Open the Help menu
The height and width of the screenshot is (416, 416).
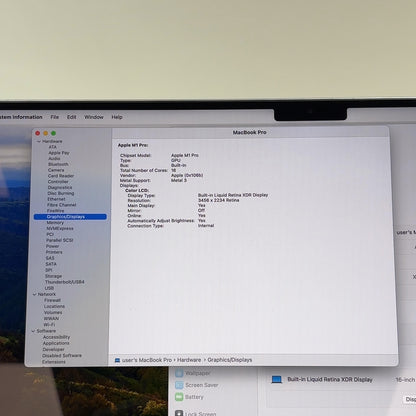click(x=117, y=117)
